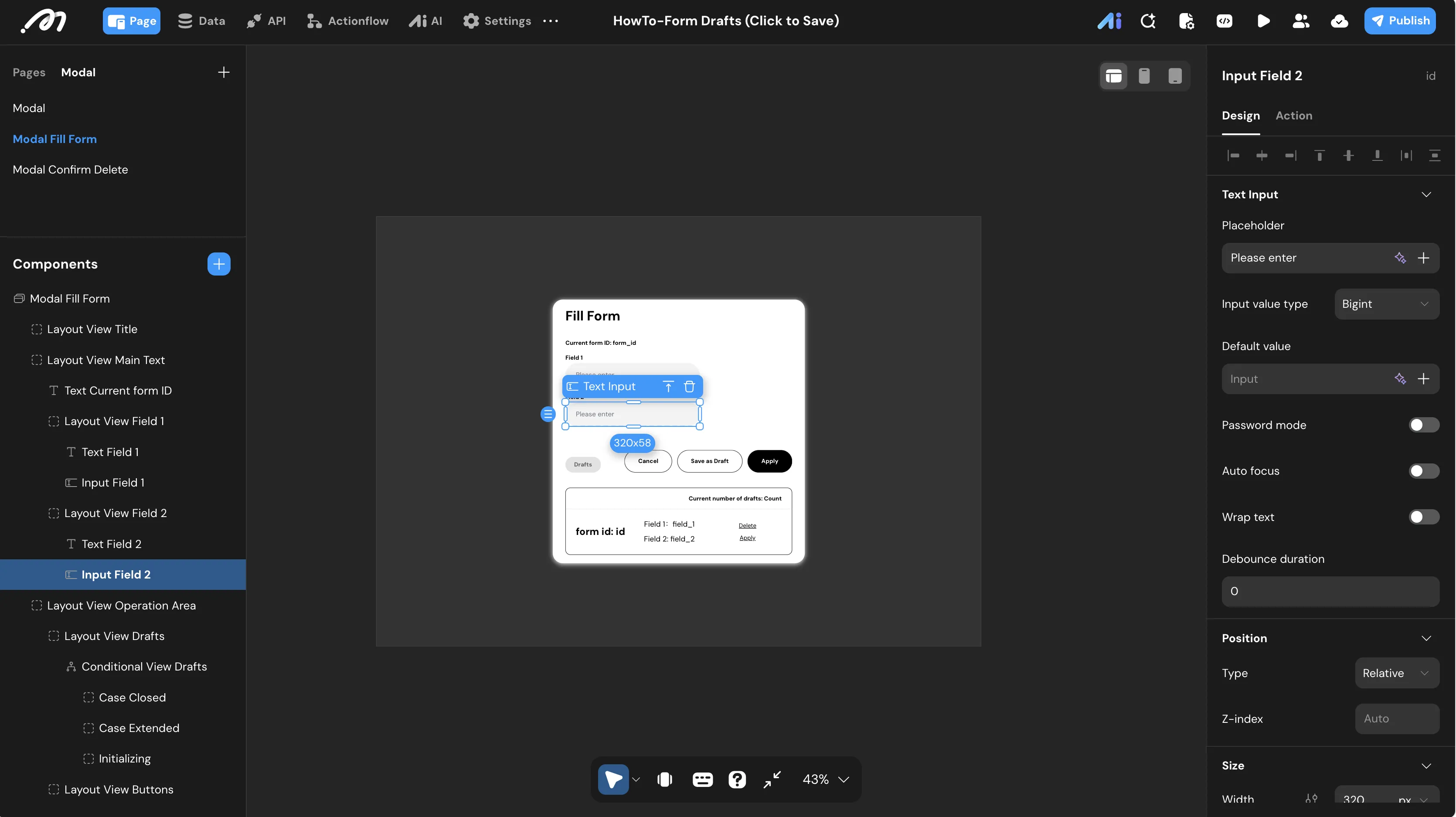Click distribute horizontally icon

click(1406, 156)
